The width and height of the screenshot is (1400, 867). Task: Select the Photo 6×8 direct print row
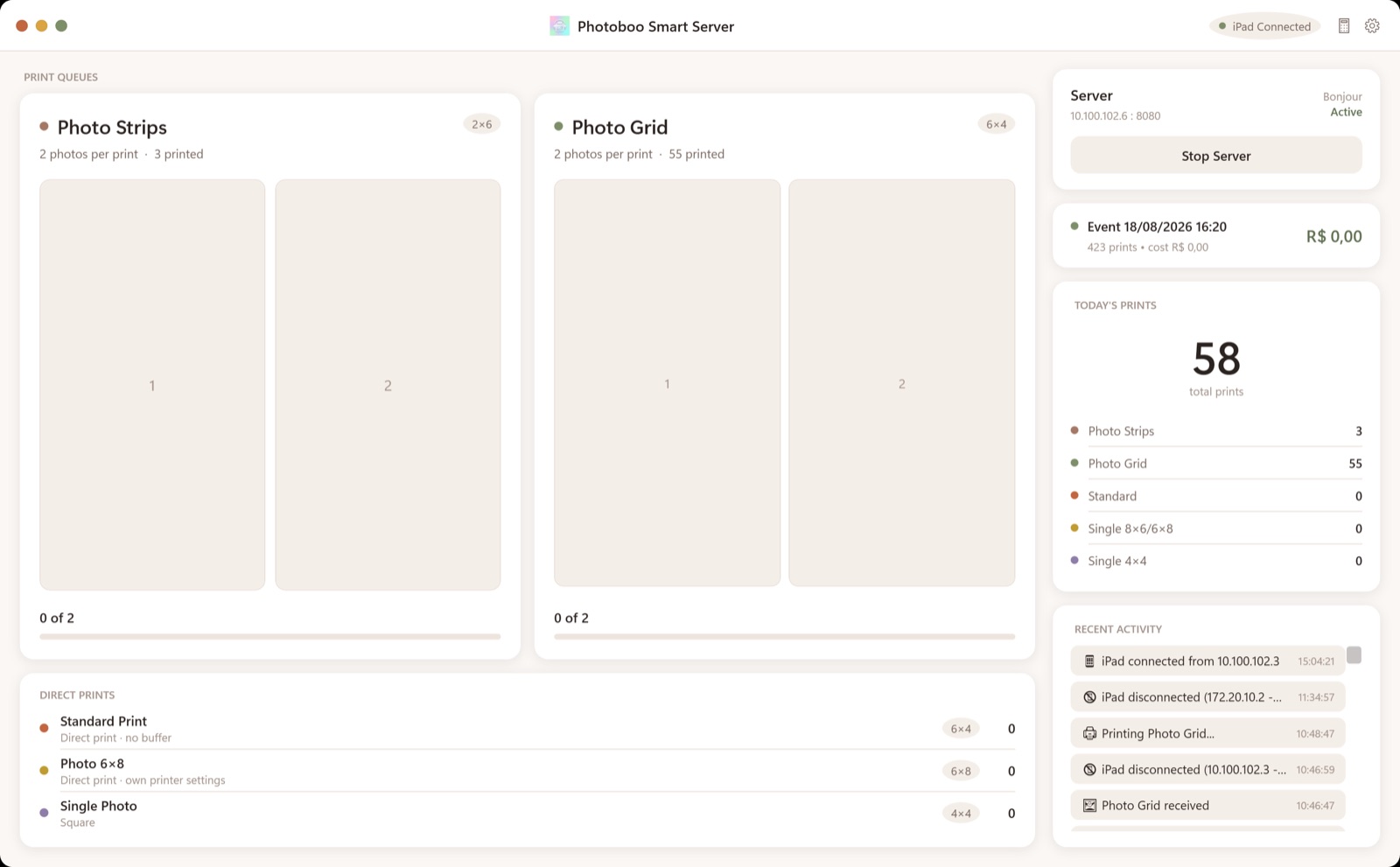(x=527, y=771)
